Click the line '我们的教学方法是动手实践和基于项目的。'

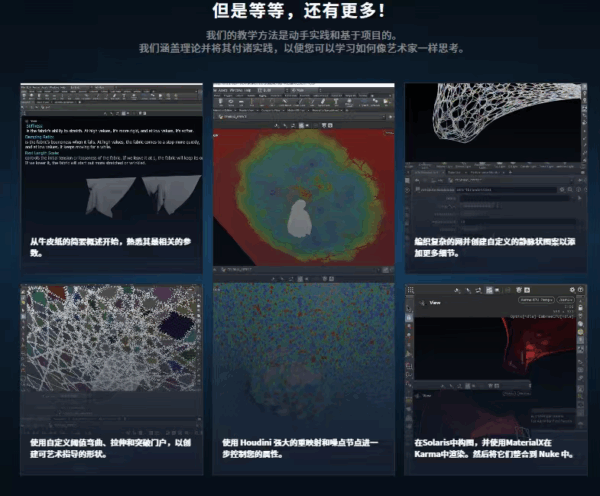tap(302, 36)
